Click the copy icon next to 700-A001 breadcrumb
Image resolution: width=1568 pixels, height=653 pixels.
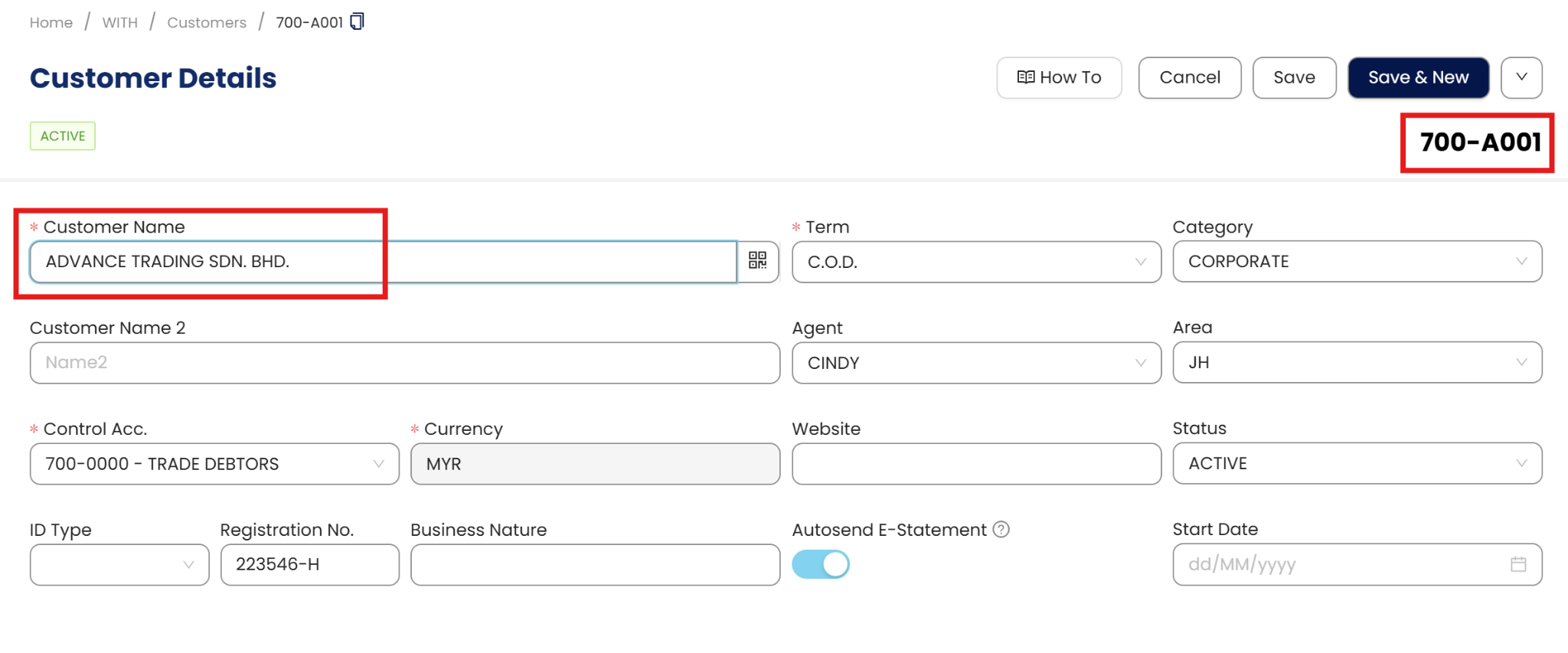pyautogui.click(x=357, y=22)
